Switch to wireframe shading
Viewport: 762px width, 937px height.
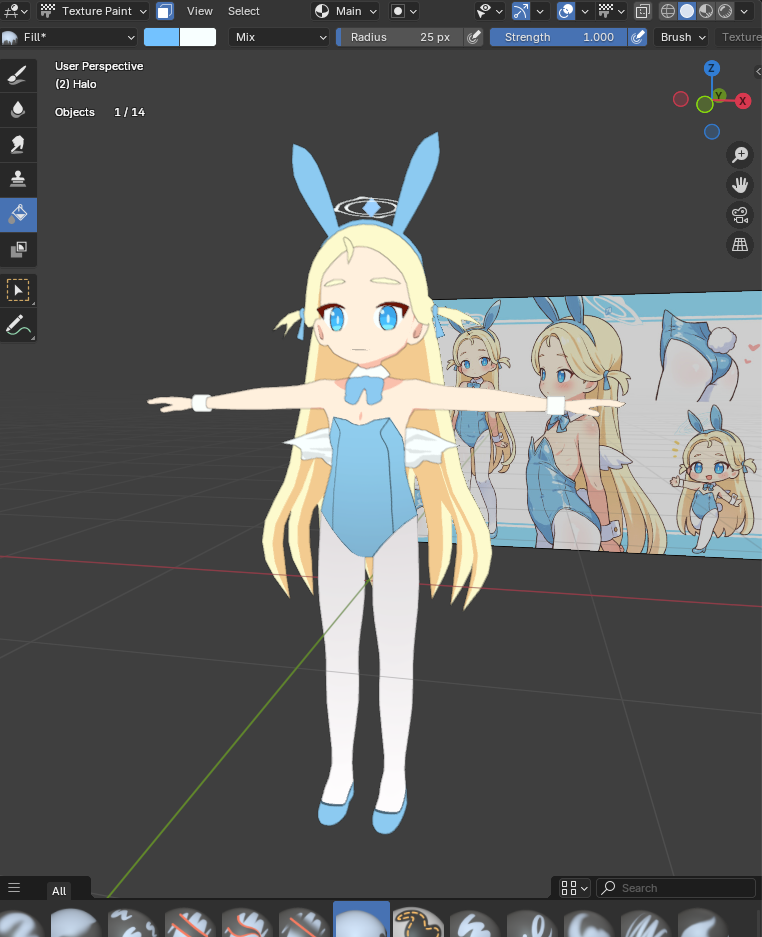click(668, 11)
